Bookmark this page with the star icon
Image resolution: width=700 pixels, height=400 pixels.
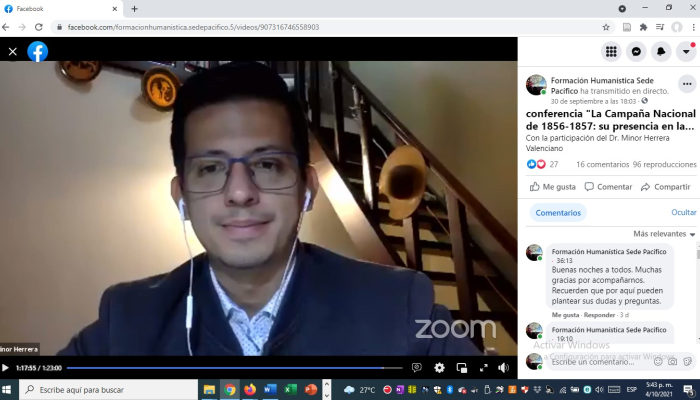pyautogui.click(x=606, y=27)
